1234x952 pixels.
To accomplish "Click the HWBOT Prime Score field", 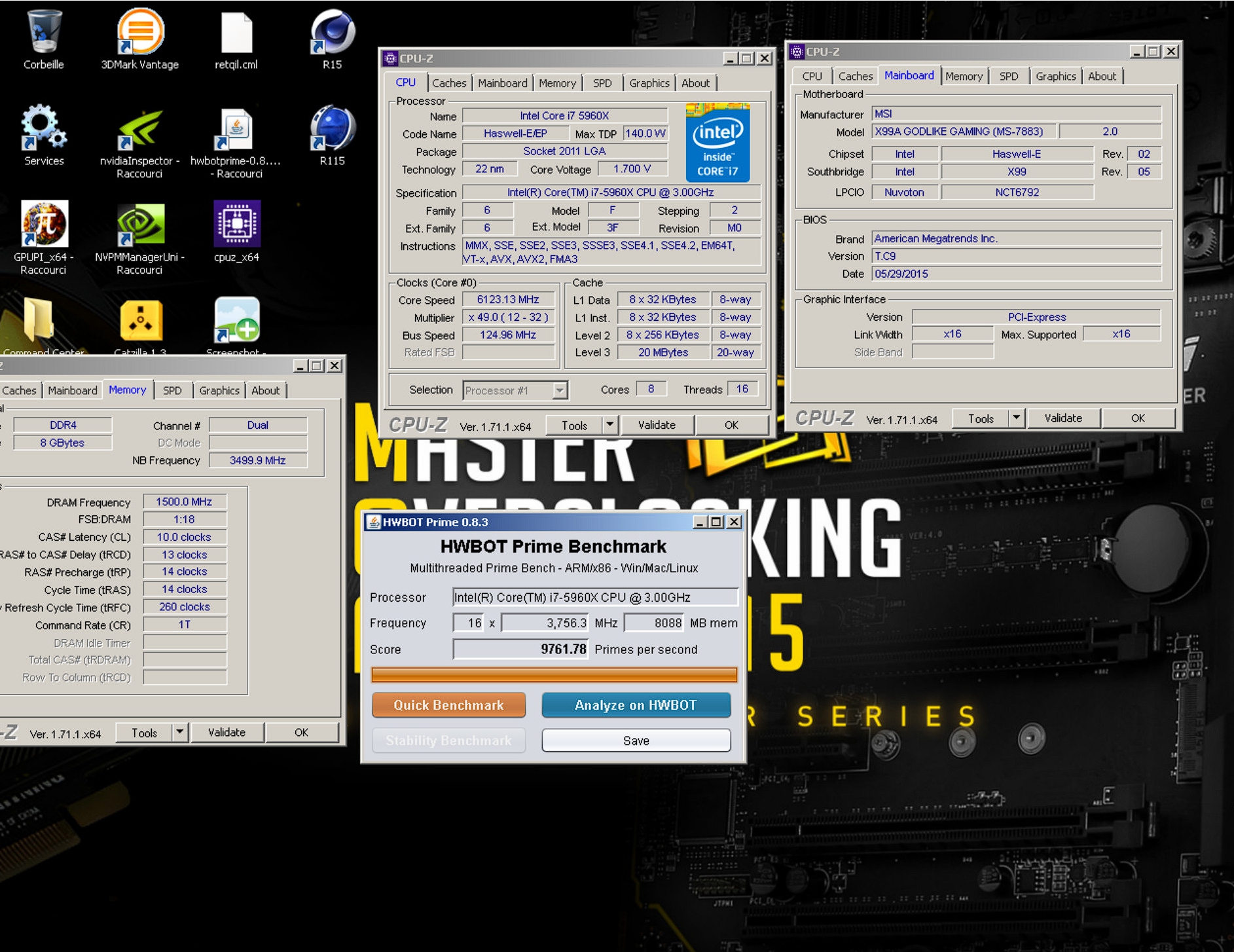I will click(520, 650).
